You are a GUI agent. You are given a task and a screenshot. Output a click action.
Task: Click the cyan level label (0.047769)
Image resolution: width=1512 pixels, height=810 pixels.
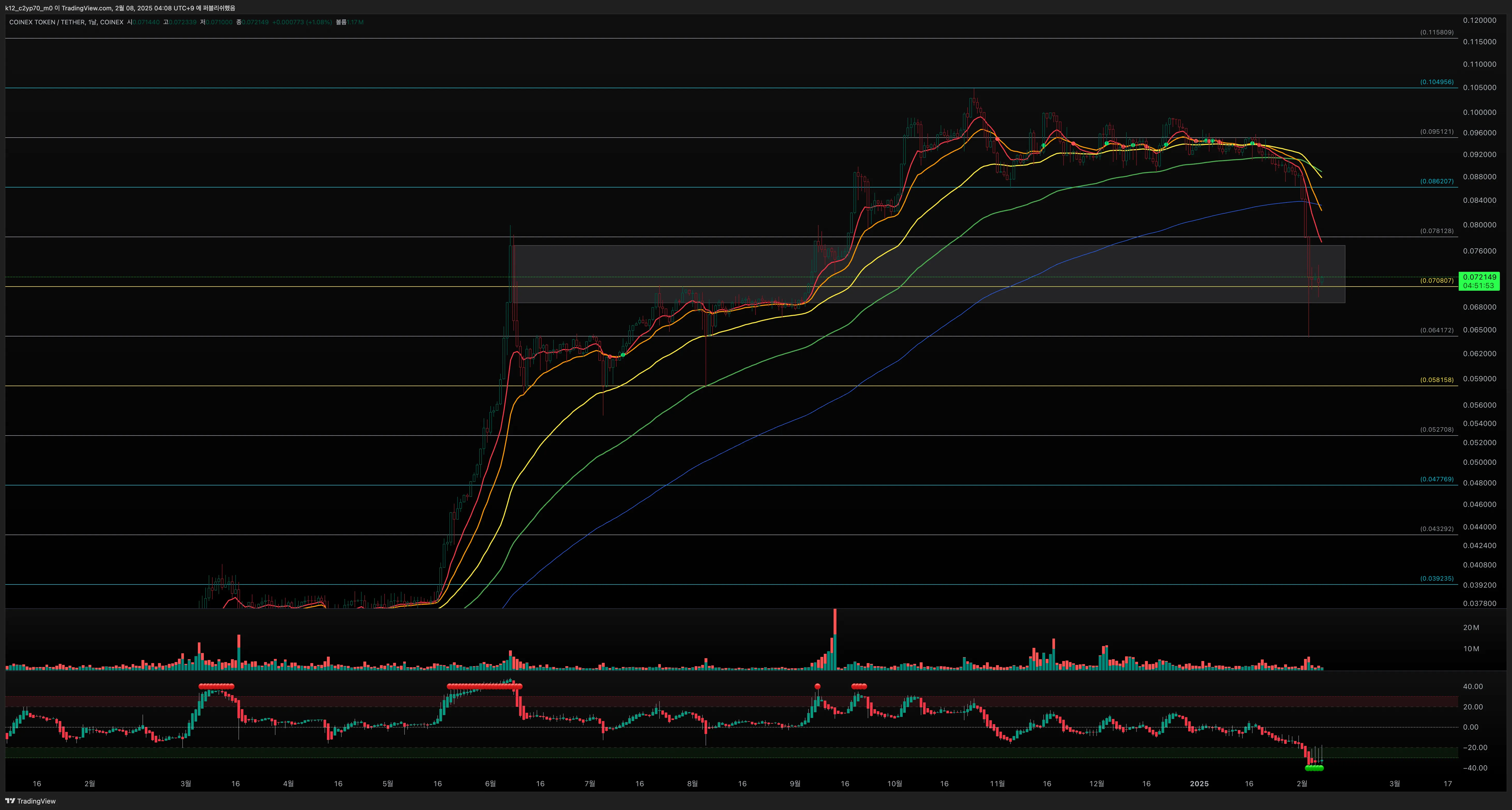(x=1437, y=479)
